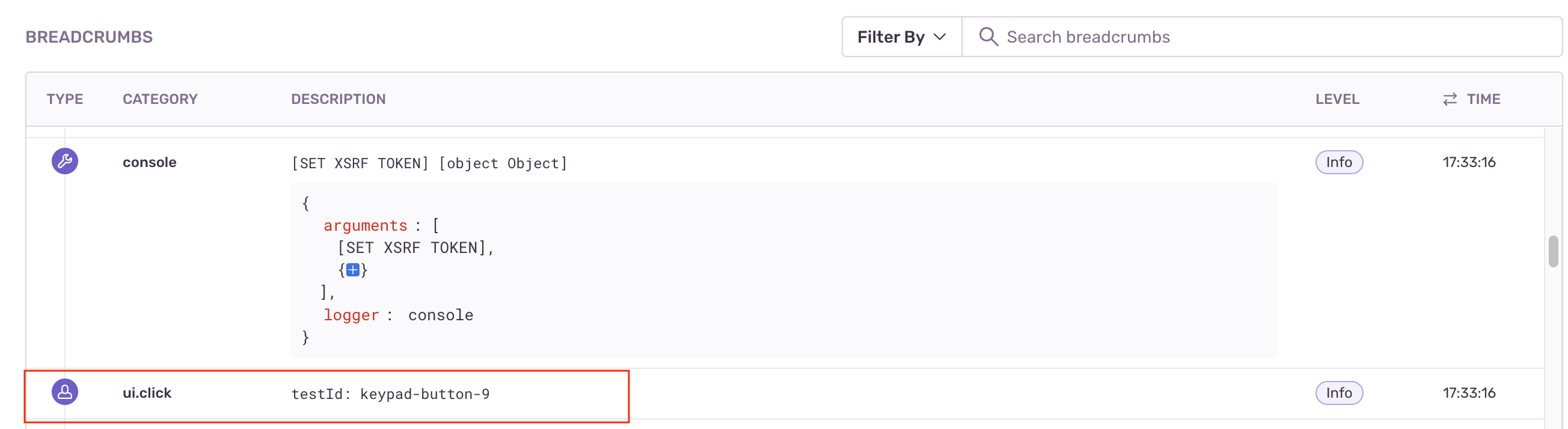Click the LEVEL column header
1568x429 pixels.
coord(1337,99)
